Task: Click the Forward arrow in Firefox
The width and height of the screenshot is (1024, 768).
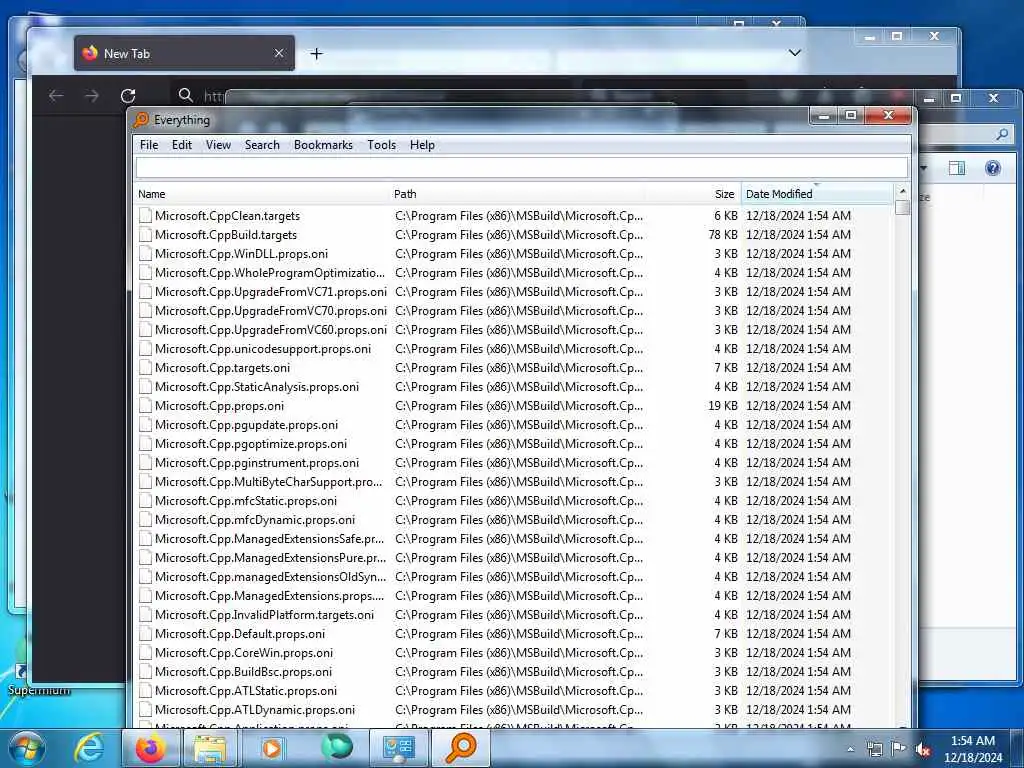Action: coord(92,96)
